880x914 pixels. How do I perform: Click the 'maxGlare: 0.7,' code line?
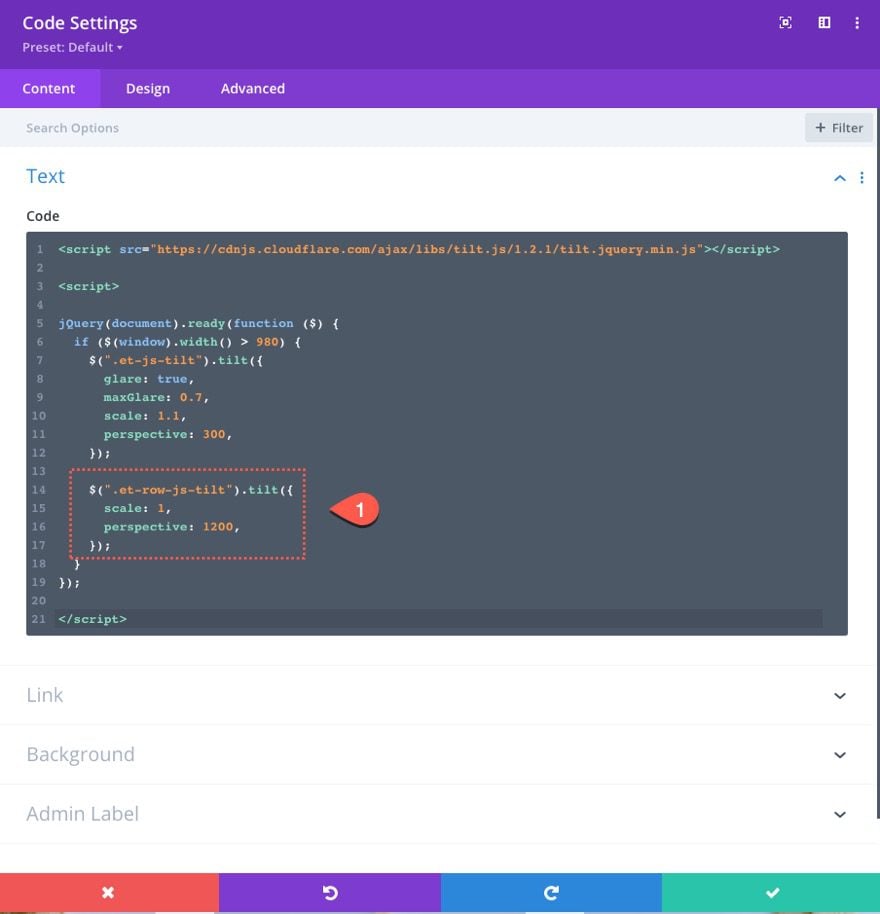click(156, 398)
